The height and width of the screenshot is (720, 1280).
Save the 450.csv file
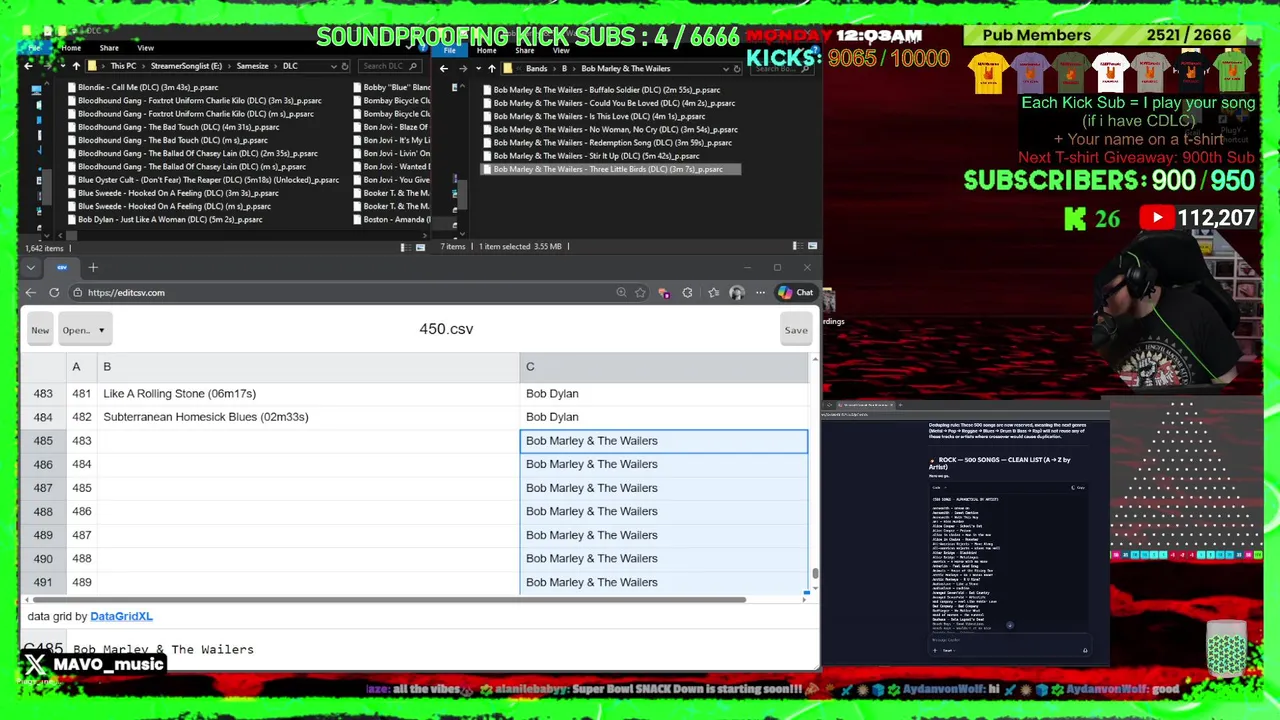[x=796, y=330]
